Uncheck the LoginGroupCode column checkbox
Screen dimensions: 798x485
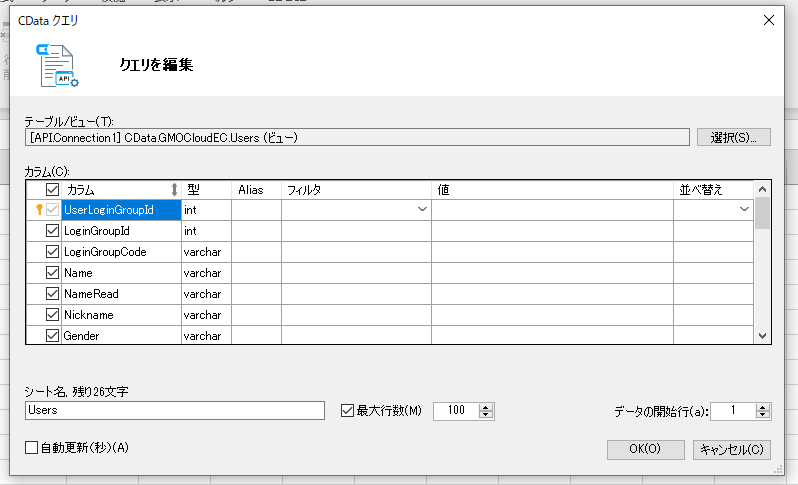point(52,251)
